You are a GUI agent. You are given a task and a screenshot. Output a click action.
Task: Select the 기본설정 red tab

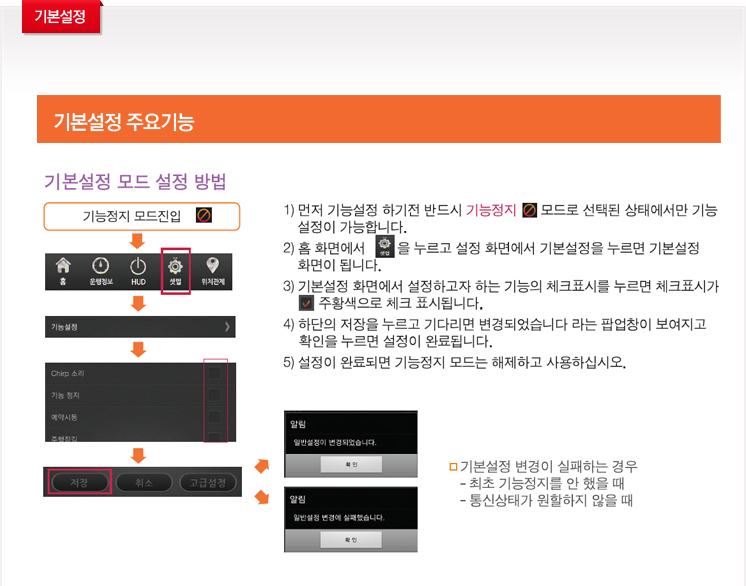[61, 17]
